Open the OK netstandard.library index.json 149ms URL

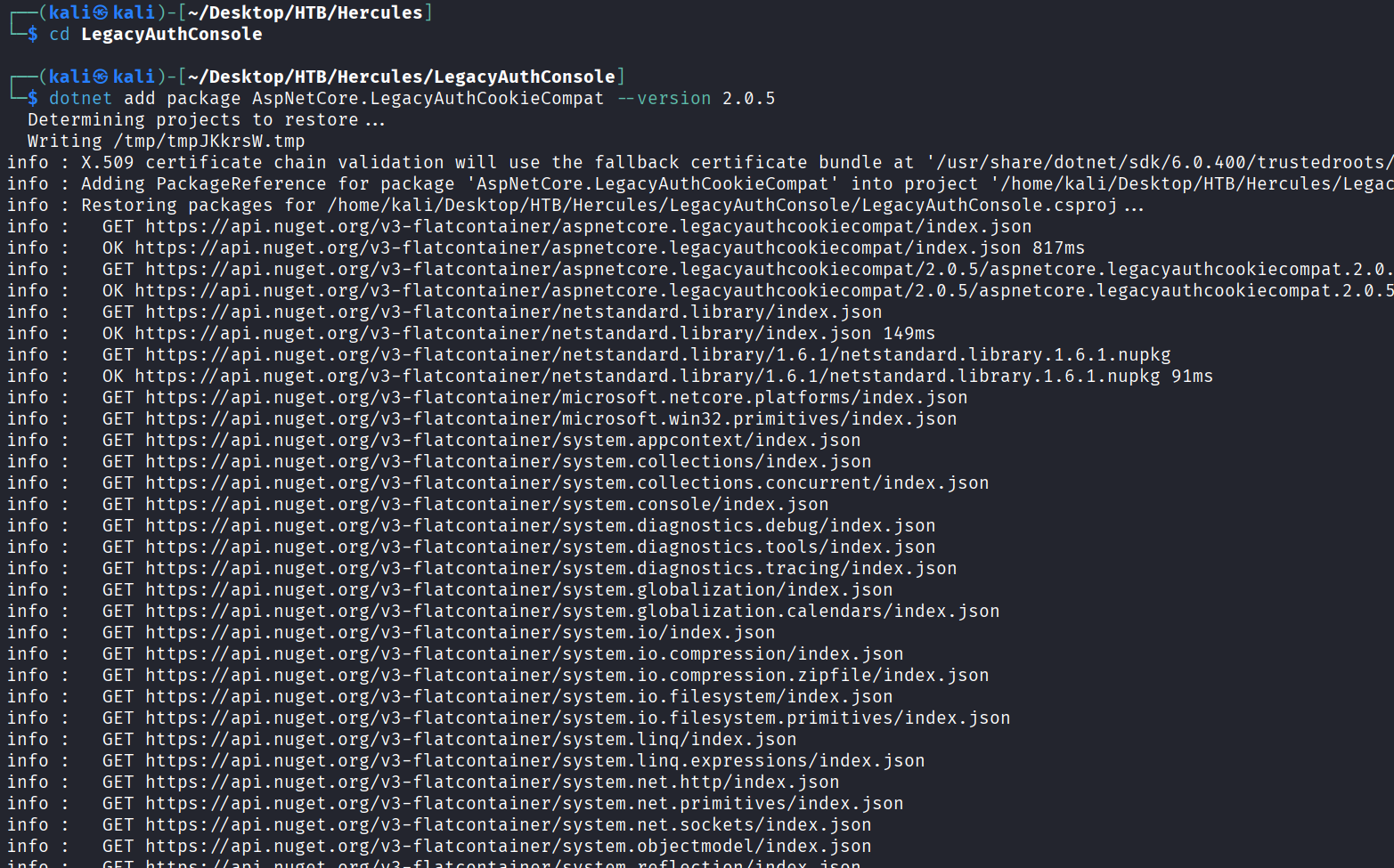[502, 333]
